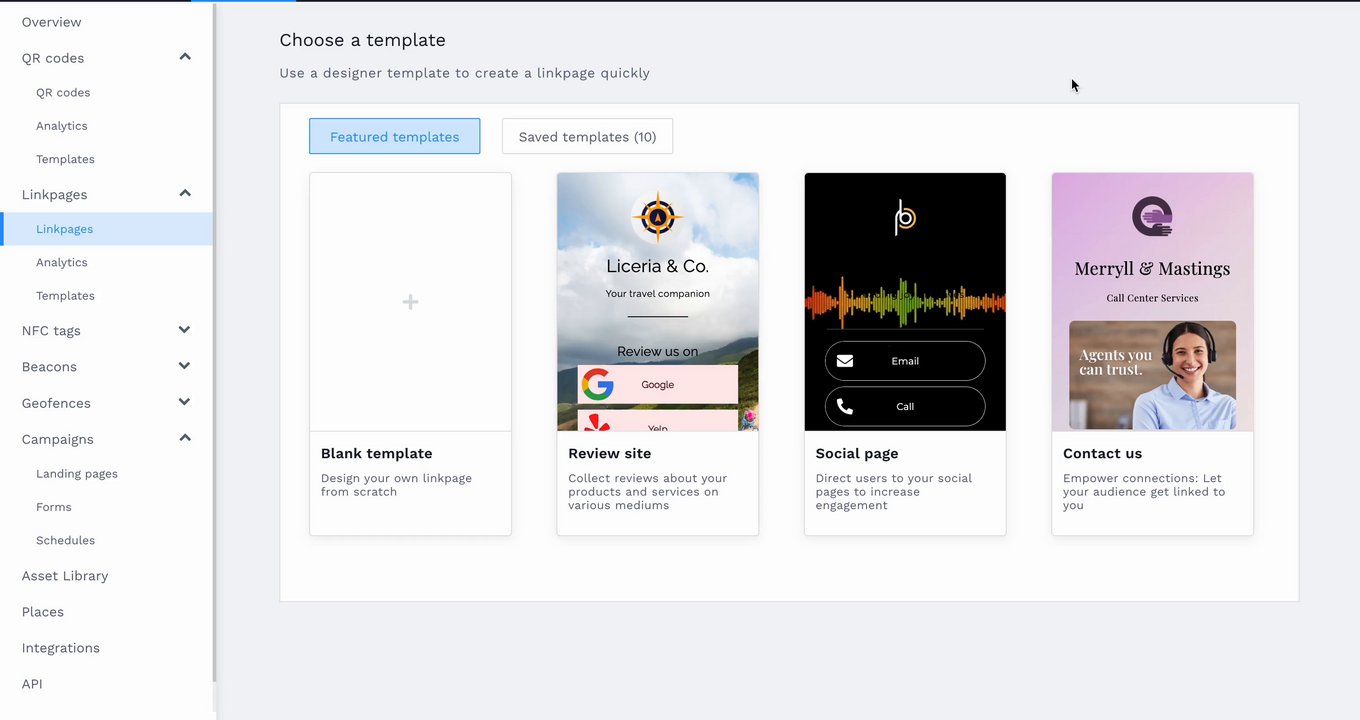Screen dimensions: 1360x720
Task: Open Forms under Campaigns
Action: [x=54, y=507]
